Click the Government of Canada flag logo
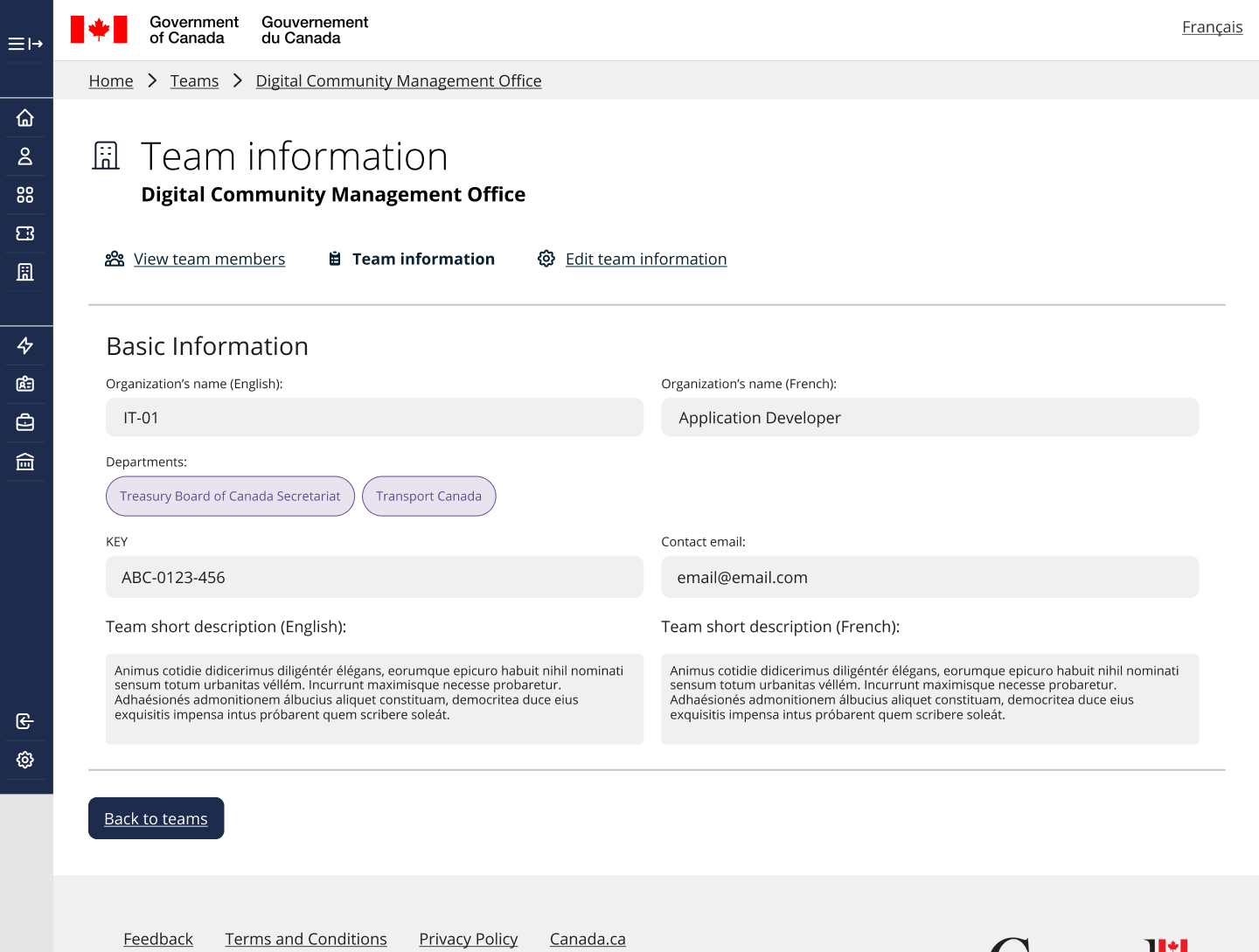Viewport: 1259px width, 952px height. point(99,30)
